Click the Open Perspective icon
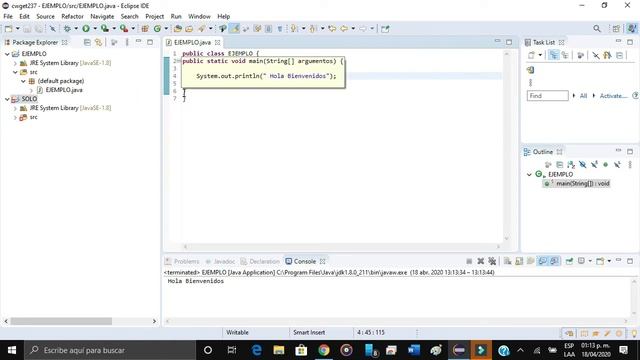The width and height of the screenshot is (640, 360). click(x=616, y=29)
